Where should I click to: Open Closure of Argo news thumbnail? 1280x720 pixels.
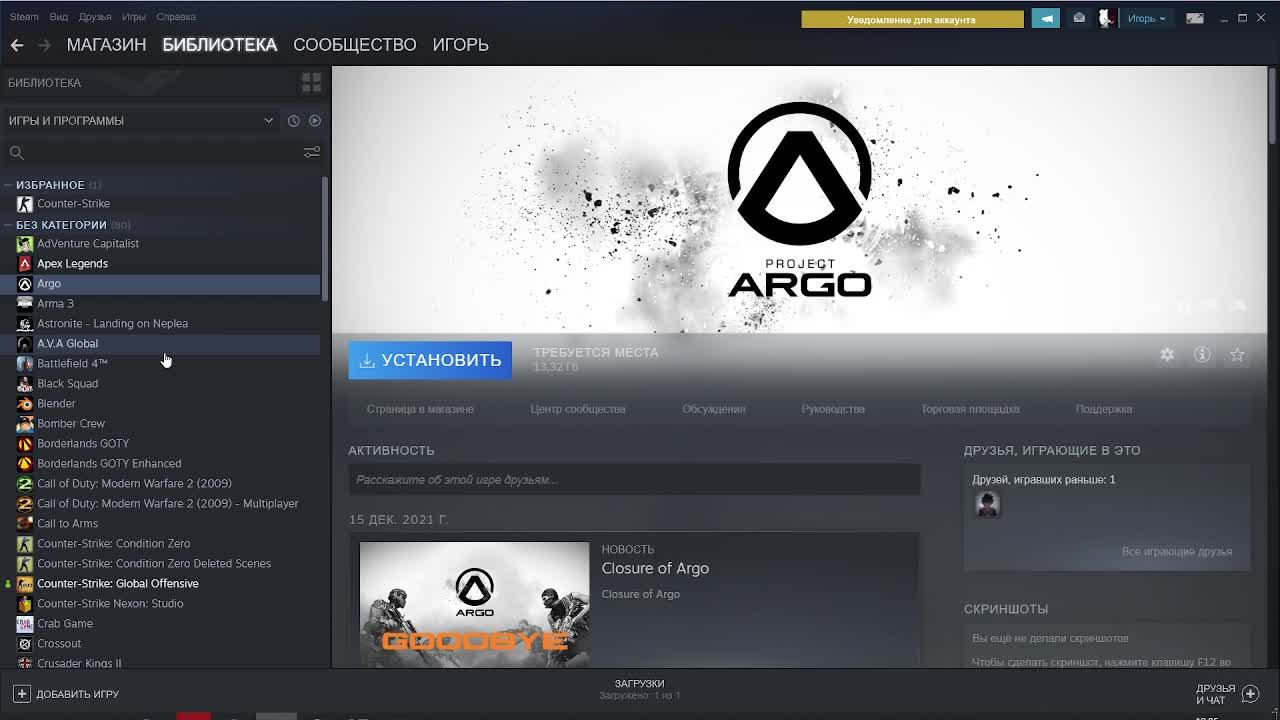click(474, 605)
